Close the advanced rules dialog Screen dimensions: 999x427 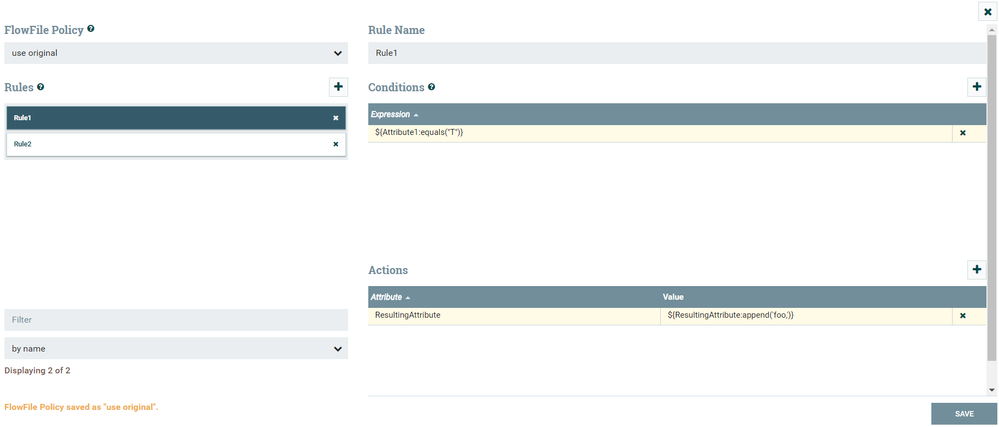point(988,11)
